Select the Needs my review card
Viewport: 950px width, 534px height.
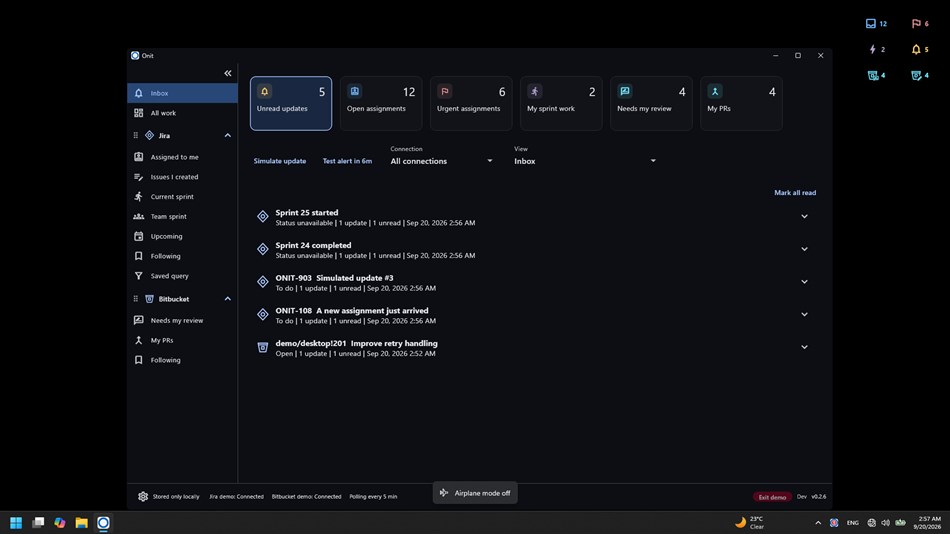[651, 103]
